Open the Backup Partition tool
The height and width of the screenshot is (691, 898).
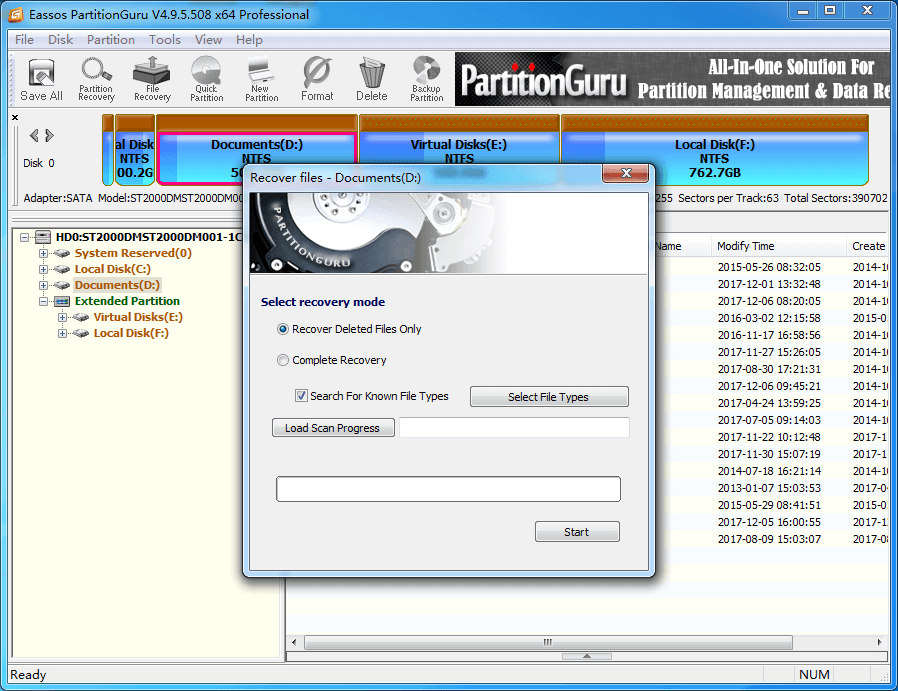(426, 79)
